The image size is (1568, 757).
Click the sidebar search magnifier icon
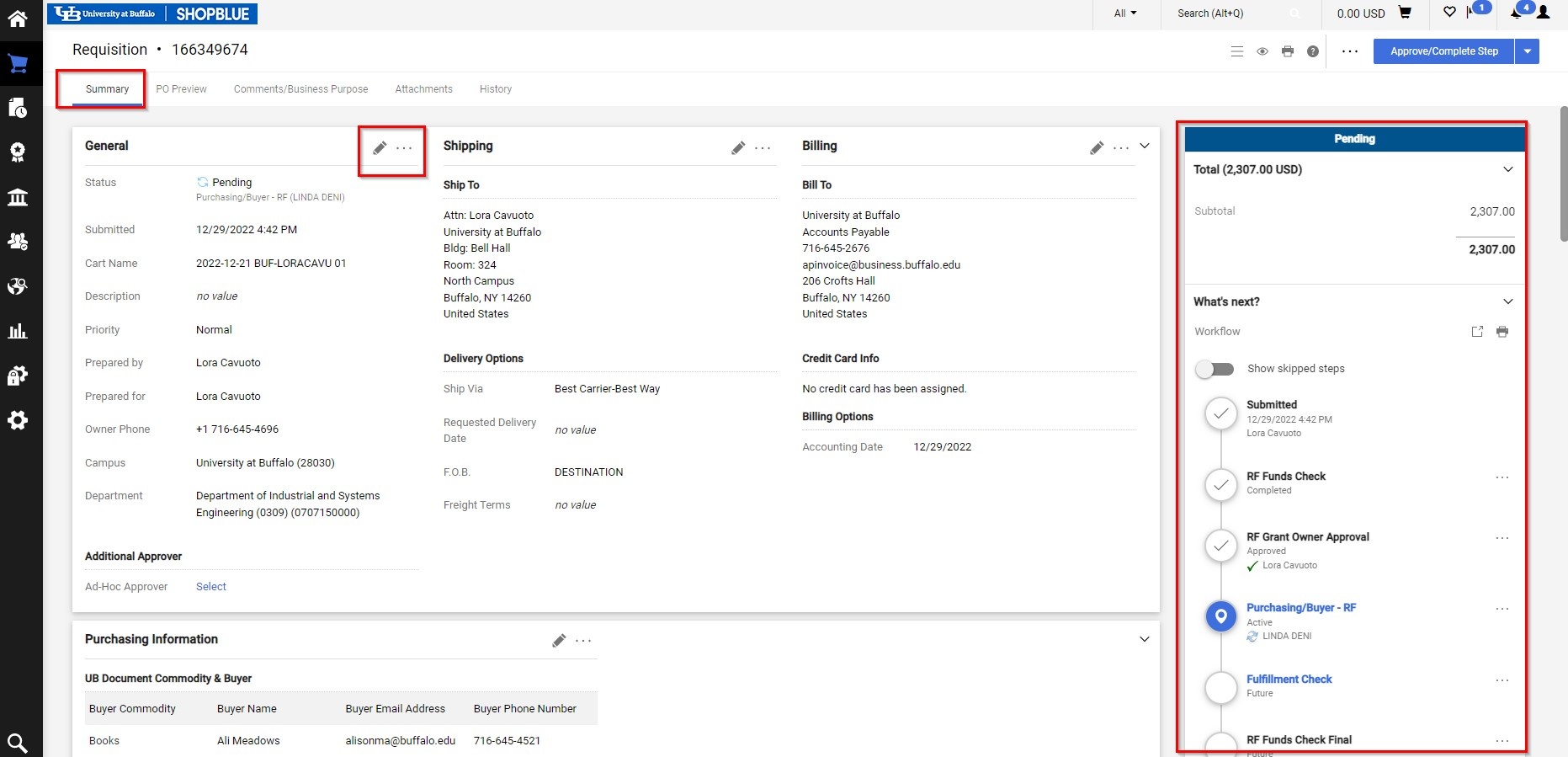(18, 743)
